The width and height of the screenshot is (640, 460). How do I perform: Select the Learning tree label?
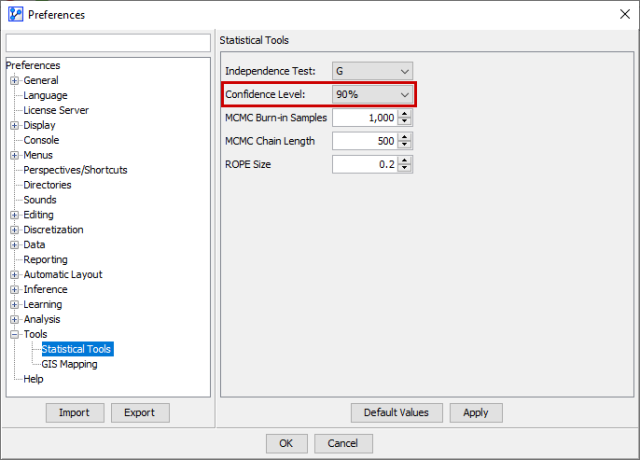(43, 304)
